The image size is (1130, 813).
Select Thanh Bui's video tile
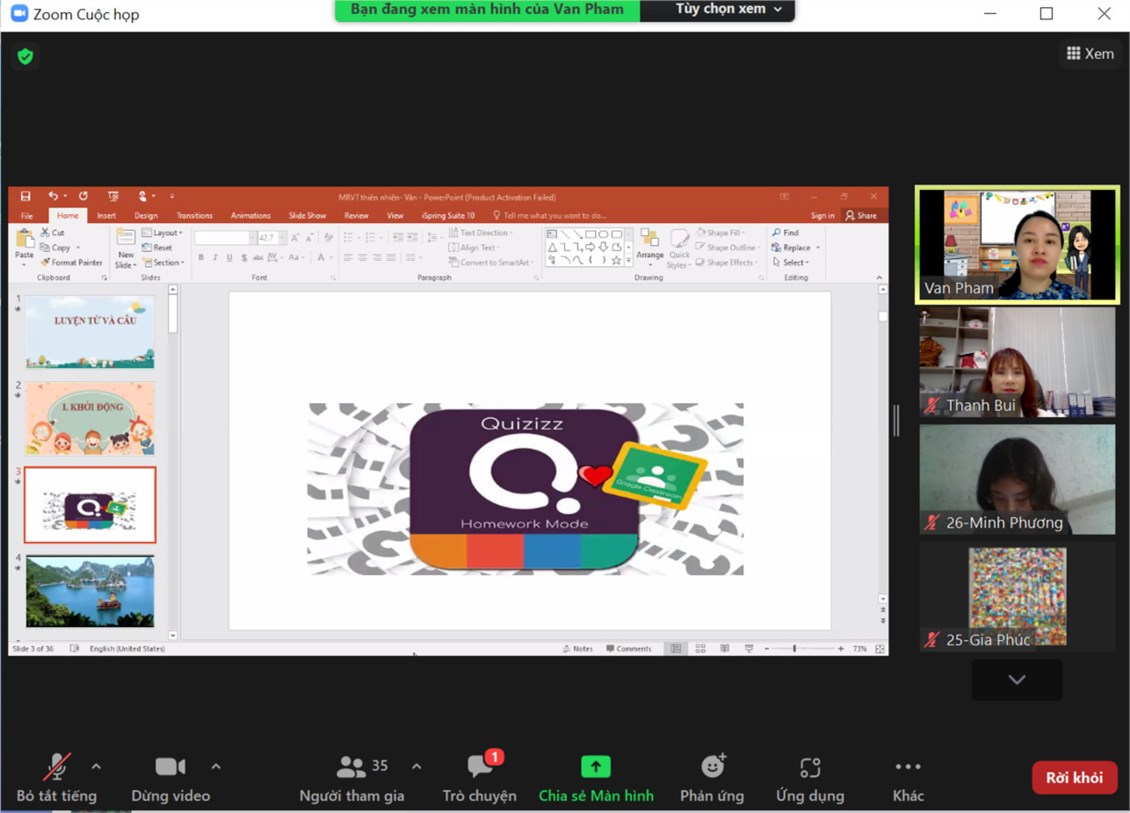click(1016, 361)
